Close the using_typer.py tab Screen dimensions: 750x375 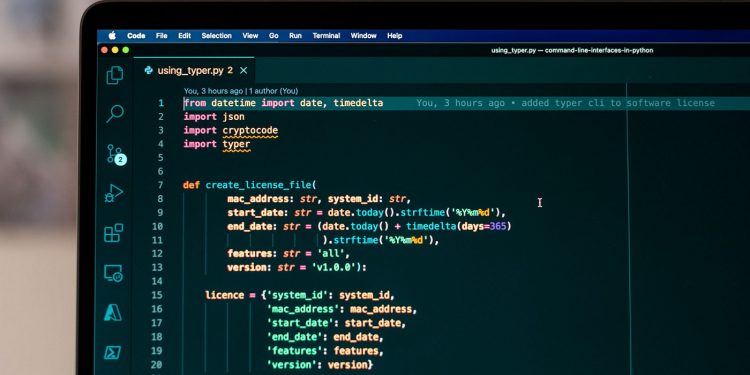(243, 70)
